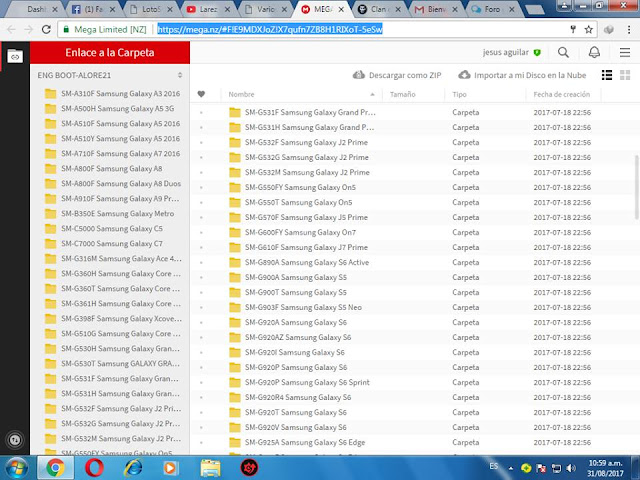This screenshot has width=640, height=480.
Task: Select SM-G903F Samsung Galaxy S5 Neo row
Action: tap(412, 307)
